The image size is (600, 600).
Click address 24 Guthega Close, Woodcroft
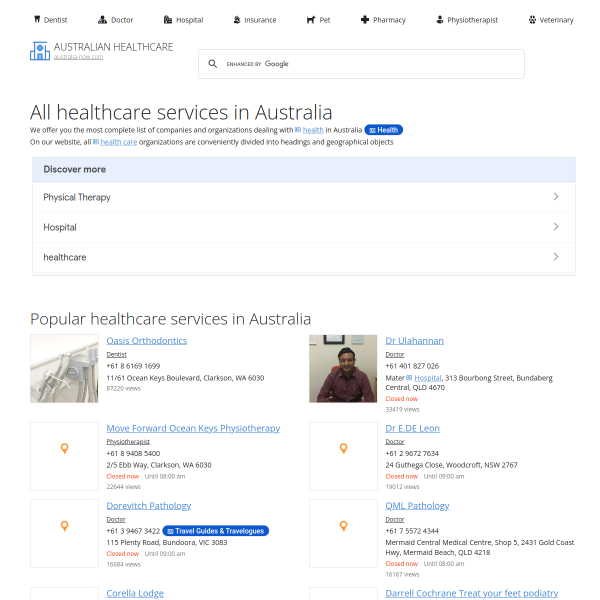pos(451,465)
